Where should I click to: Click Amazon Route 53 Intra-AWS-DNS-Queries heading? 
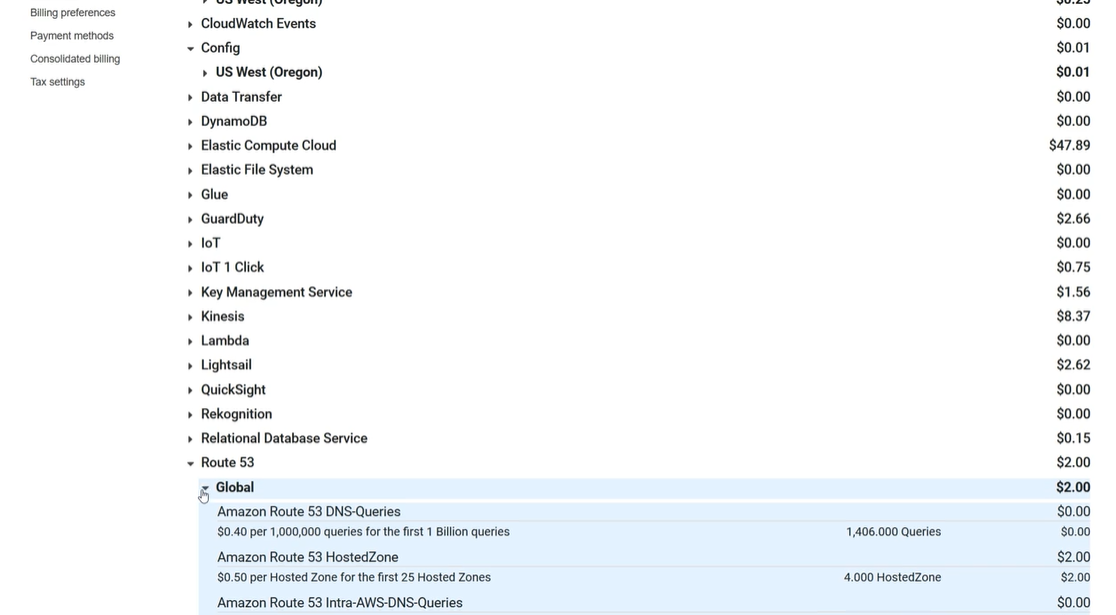[x=339, y=603]
